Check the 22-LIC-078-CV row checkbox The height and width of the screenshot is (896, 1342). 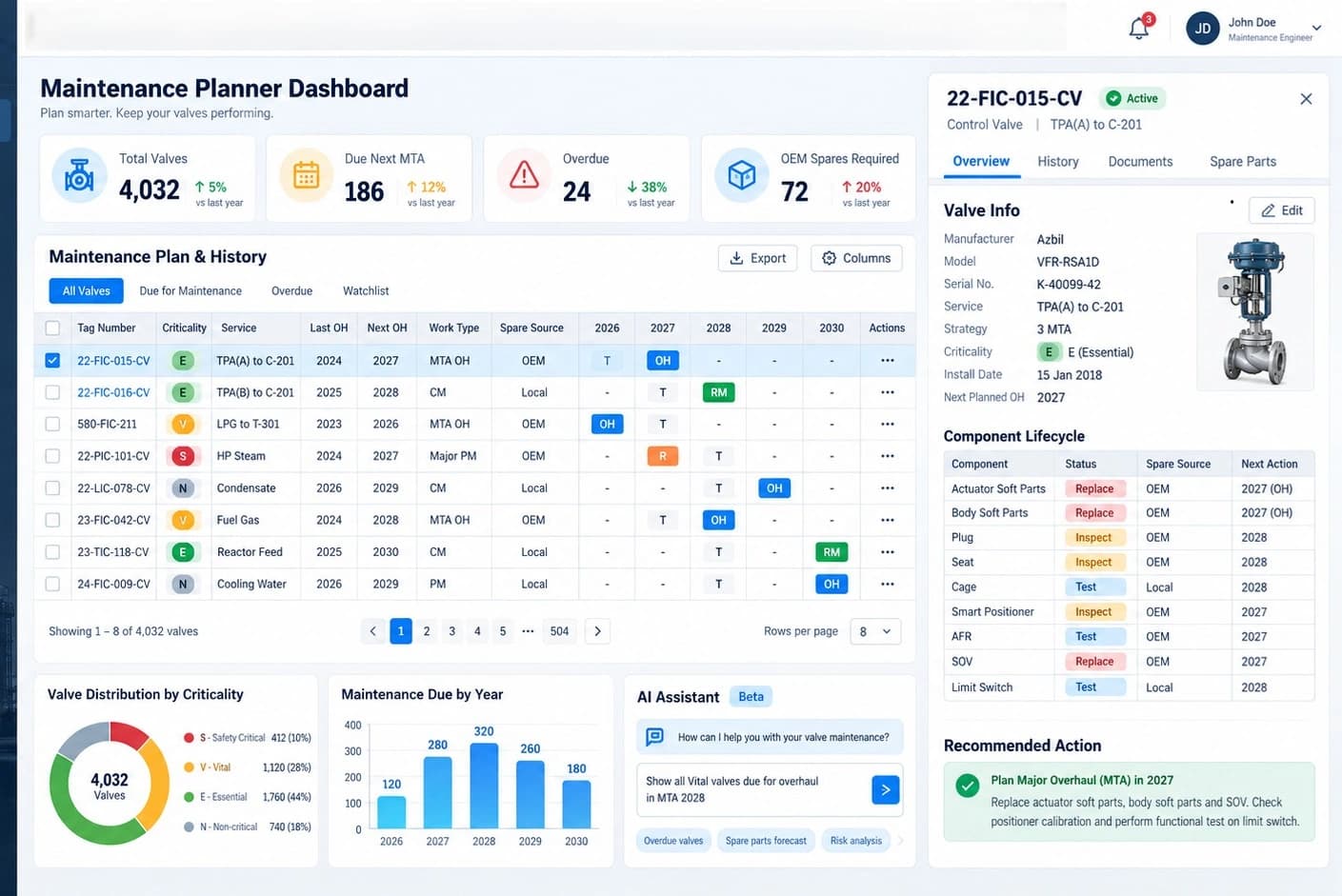click(x=52, y=488)
